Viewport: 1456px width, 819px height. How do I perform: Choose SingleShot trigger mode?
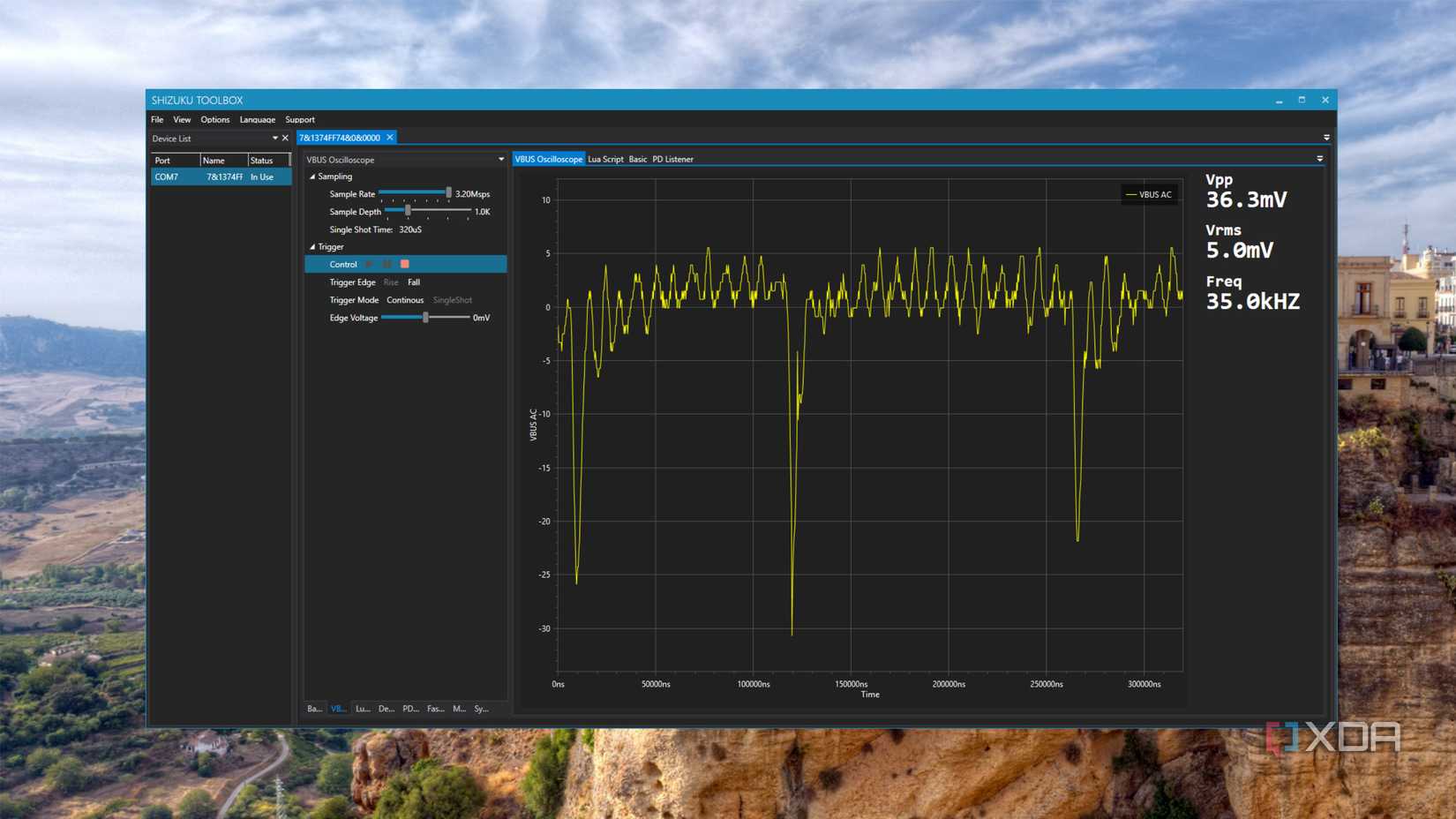(x=452, y=300)
